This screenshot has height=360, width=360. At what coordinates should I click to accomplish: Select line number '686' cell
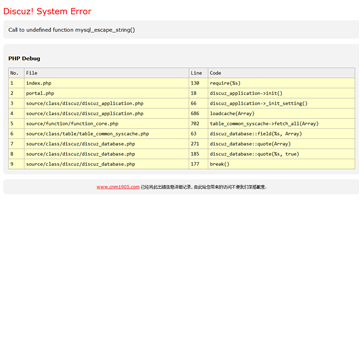pyautogui.click(x=199, y=113)
